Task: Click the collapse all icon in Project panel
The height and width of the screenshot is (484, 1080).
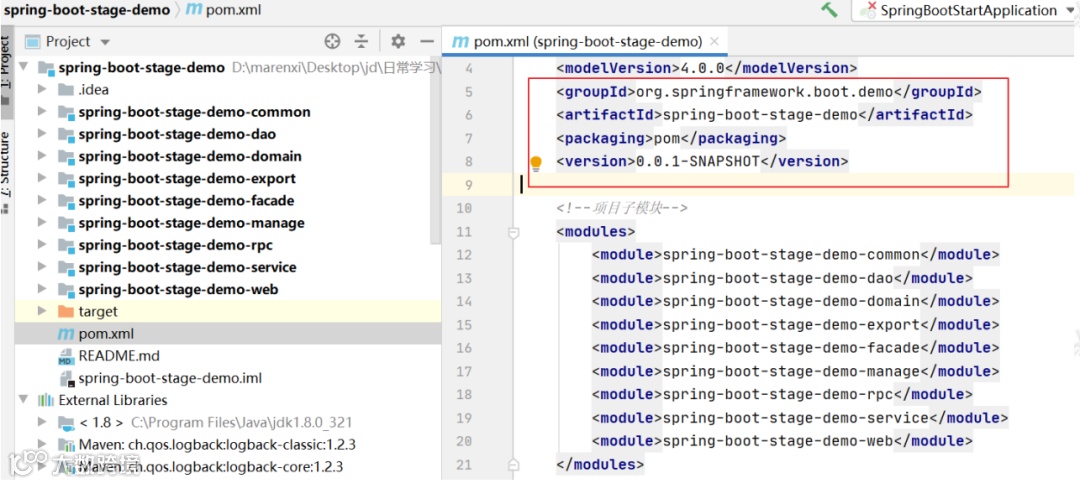Action: (x=362, y=41)
